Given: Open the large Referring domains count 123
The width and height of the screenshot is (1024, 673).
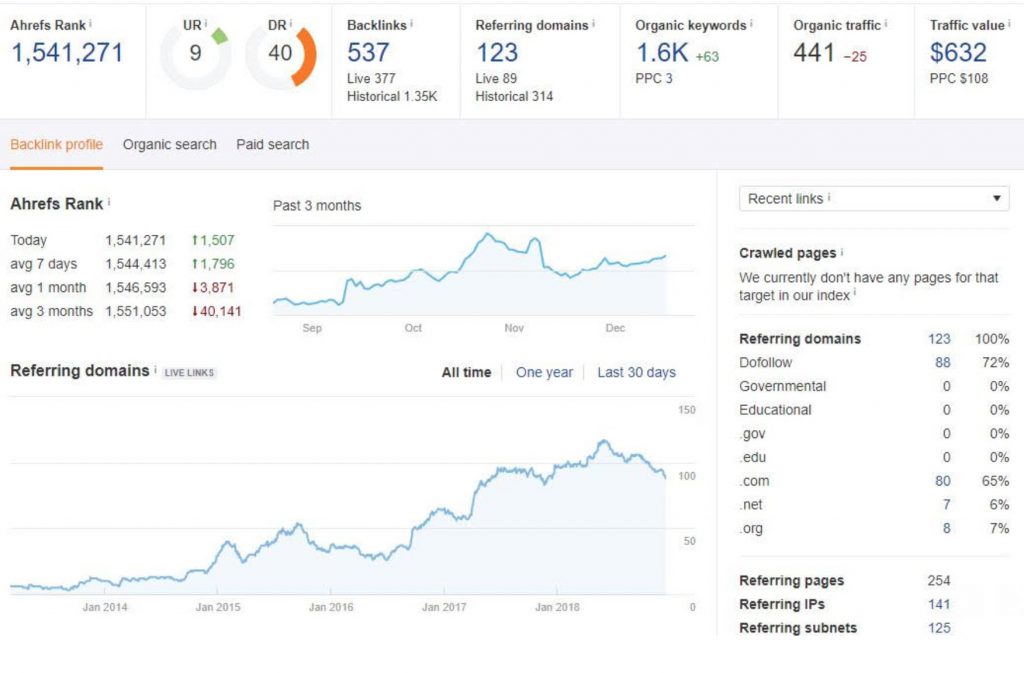Looking at the screenshot, I should tap(497, 53).
